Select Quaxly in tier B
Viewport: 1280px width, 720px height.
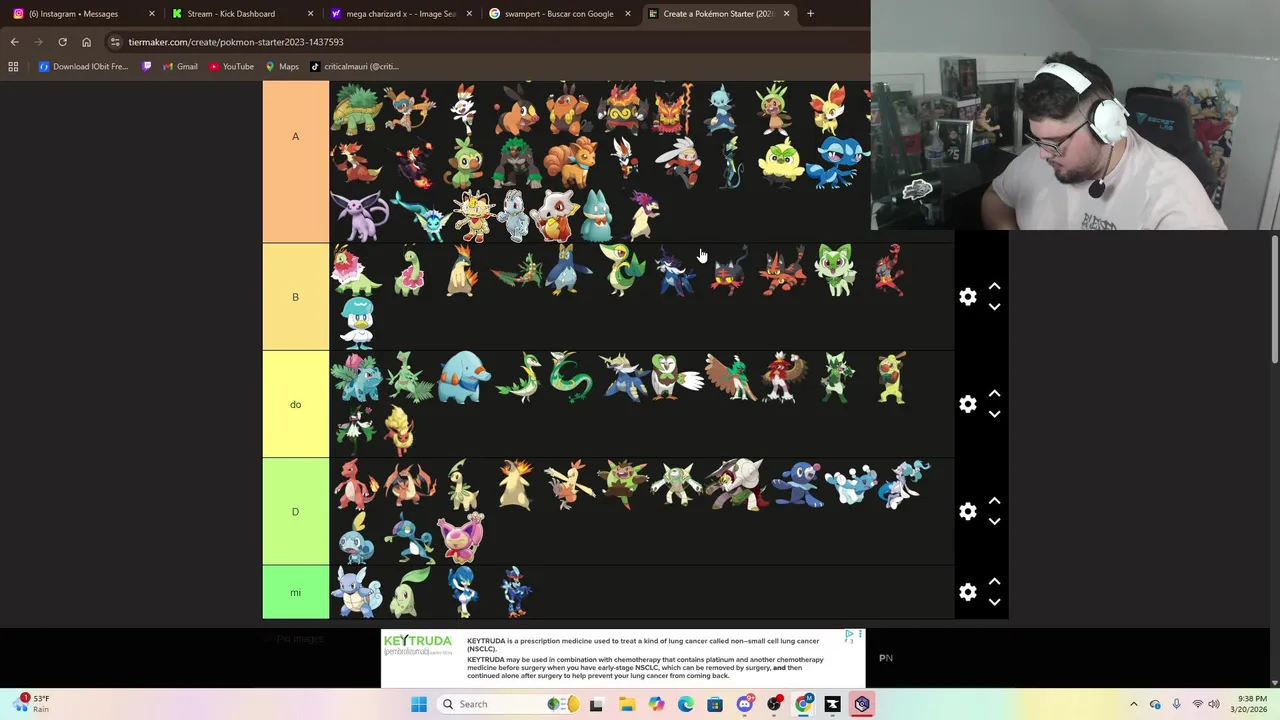pyautogui.click(x=358, y=322)
